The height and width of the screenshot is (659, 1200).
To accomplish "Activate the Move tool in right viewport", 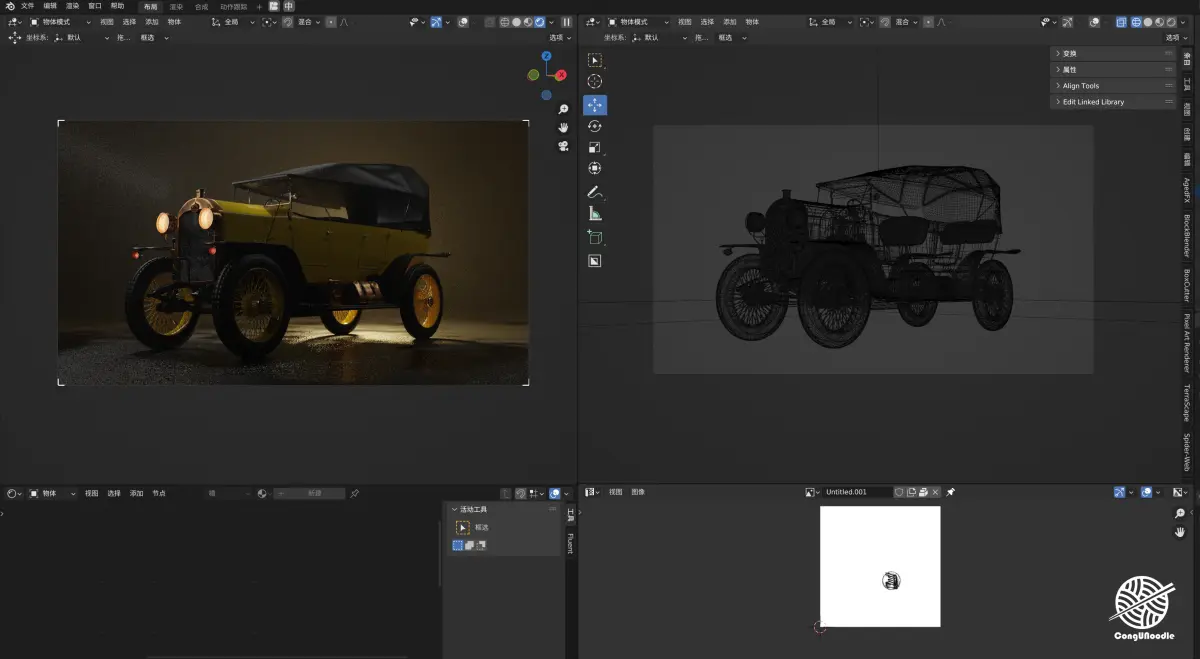I will click(x=595, y=105).
